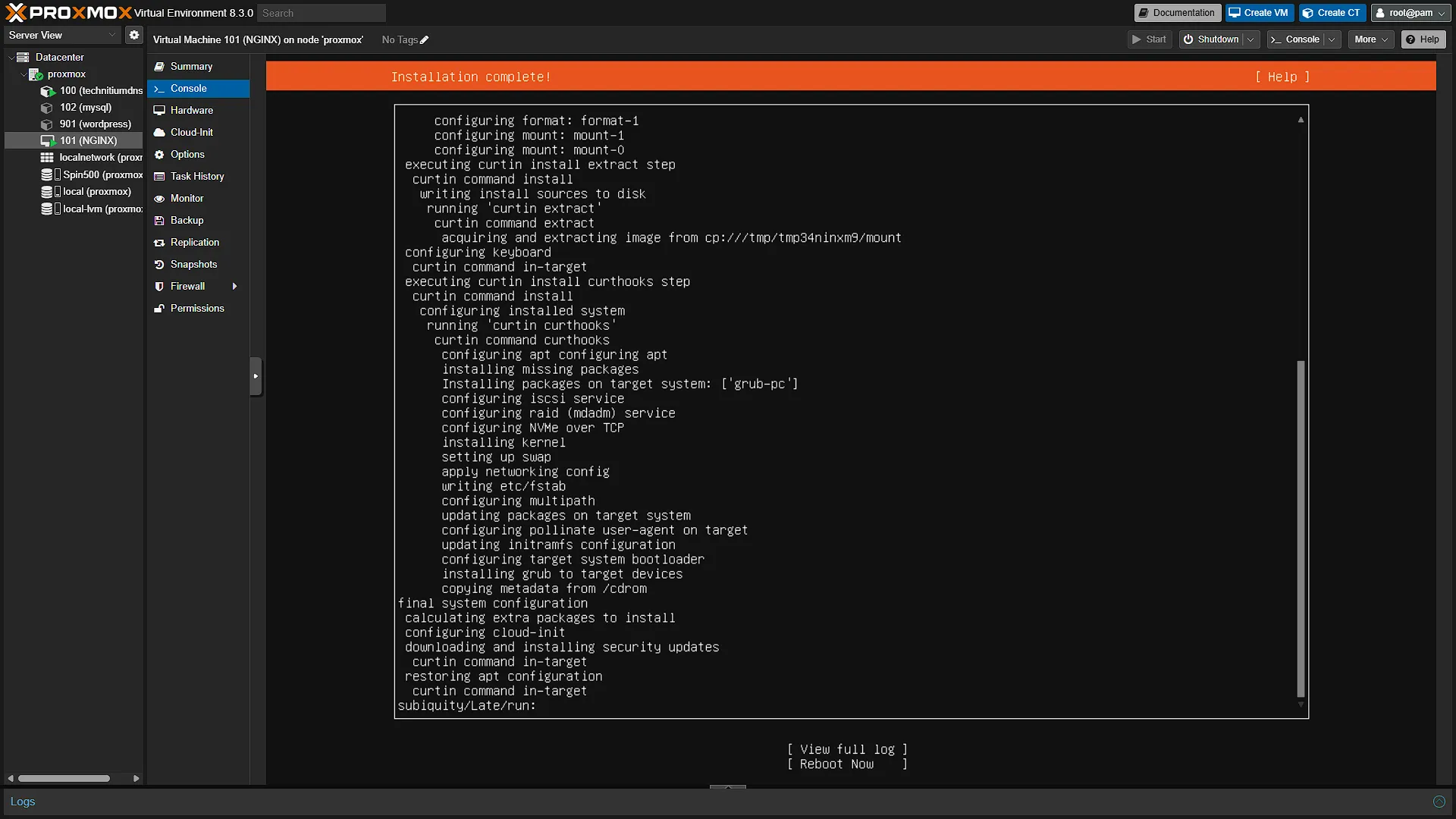Image resolution: width=1456 pixels, height=819 pixels.
Task: Select the proxmox node in the tree
Action: (66, 74)
